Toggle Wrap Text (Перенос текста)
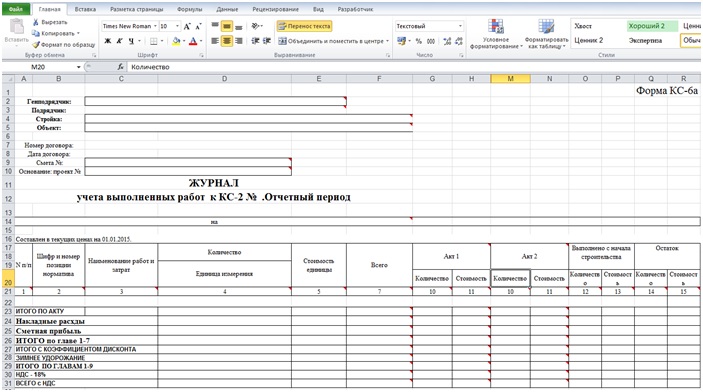This screenshot has height=392, width=703. tap(304, 26)
